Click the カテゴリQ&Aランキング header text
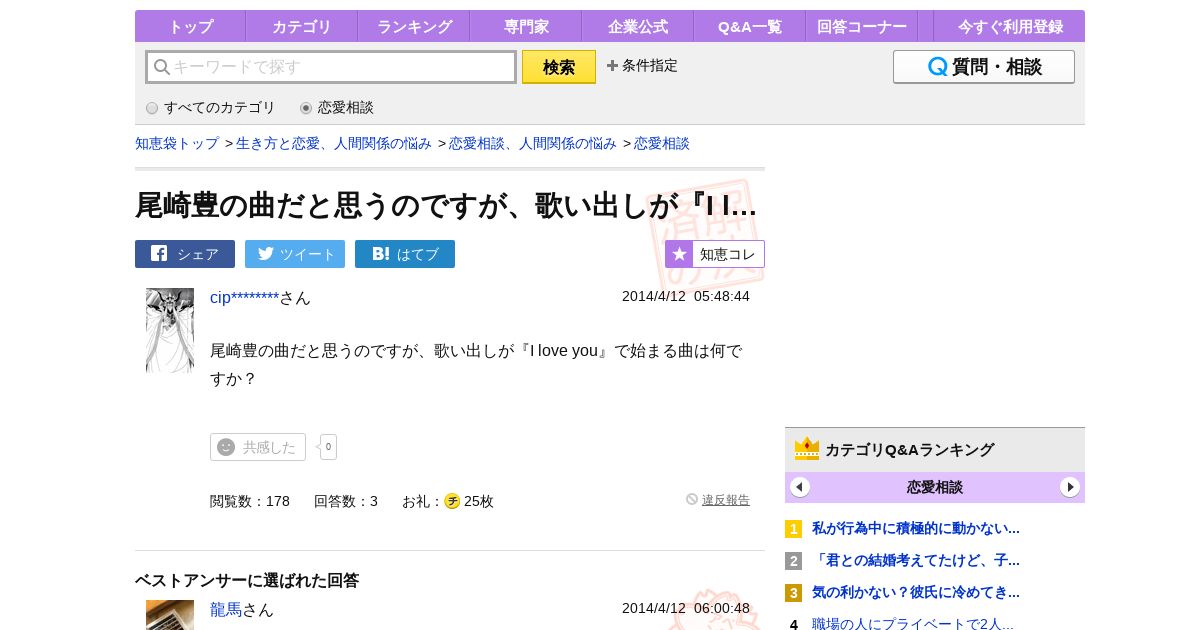Image resolution: width=1200 pixels, height=630 pixels. [x=909, y=450]
